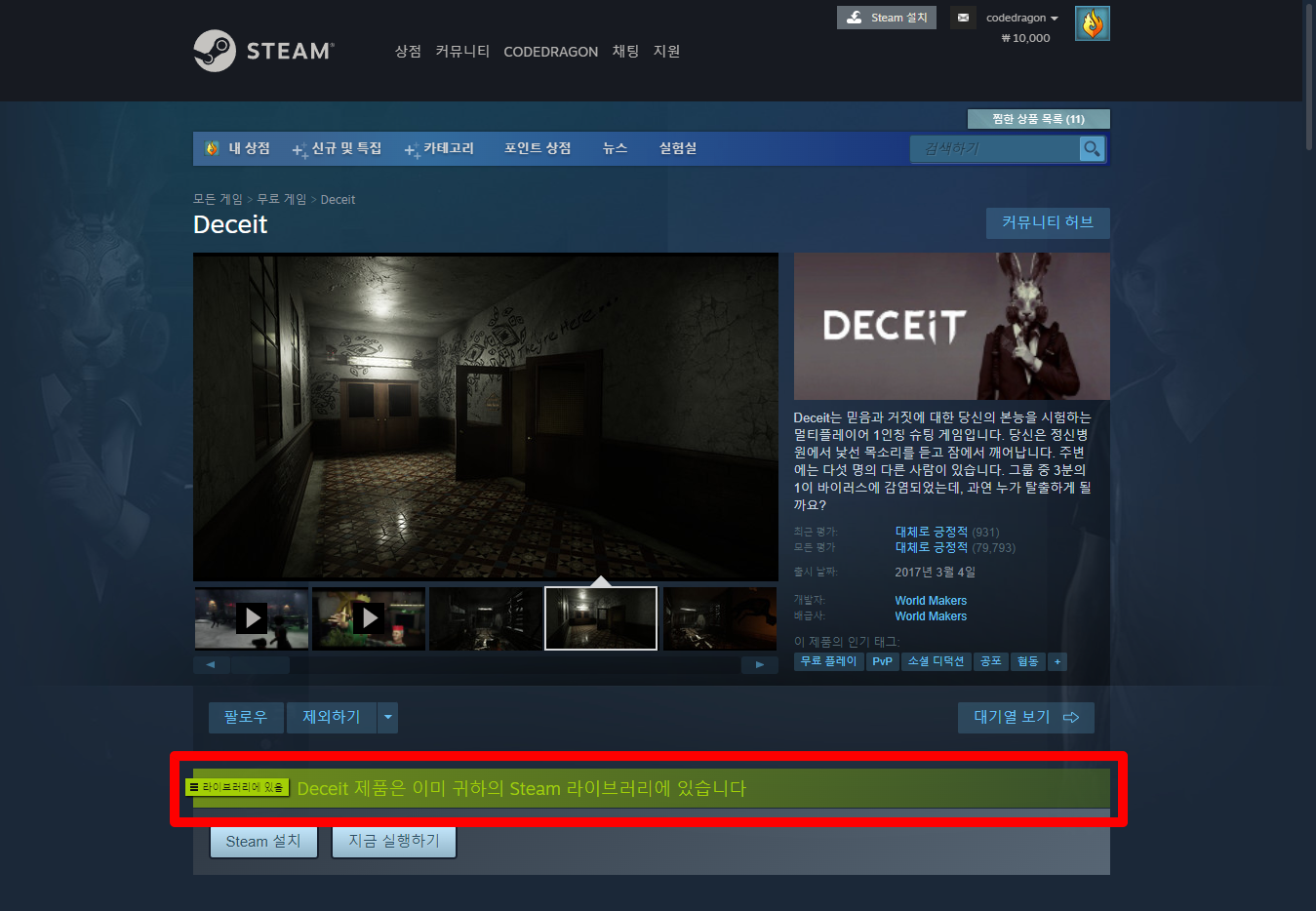Click the Steam logo in the header

point(263,51)
